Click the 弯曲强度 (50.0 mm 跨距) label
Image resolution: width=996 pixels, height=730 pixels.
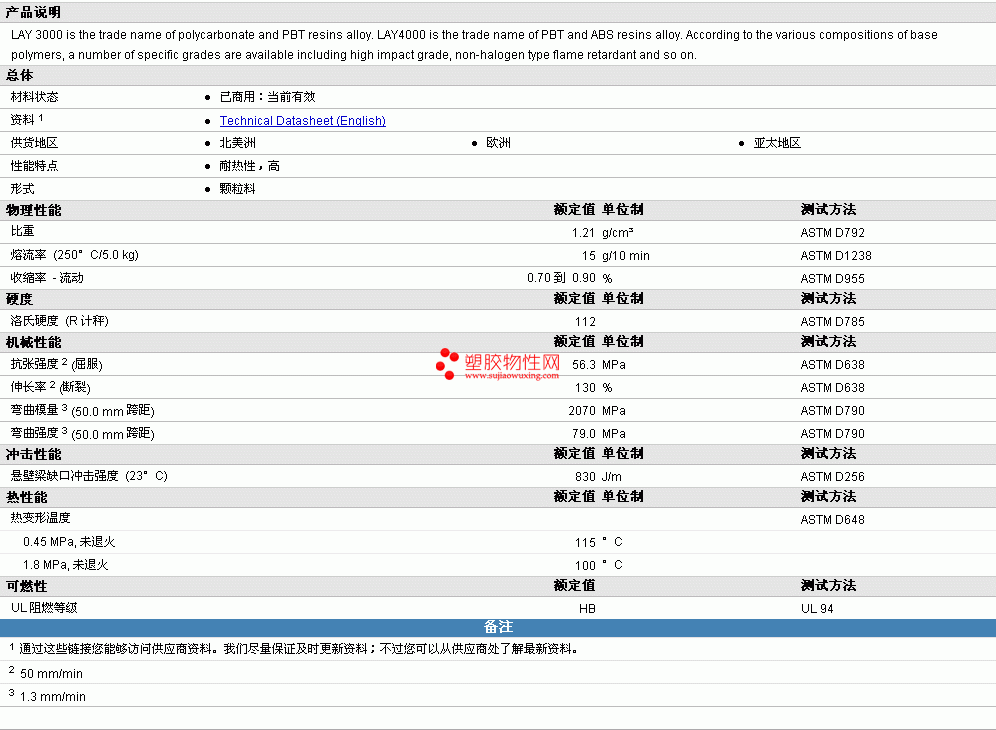click(83, 433)
